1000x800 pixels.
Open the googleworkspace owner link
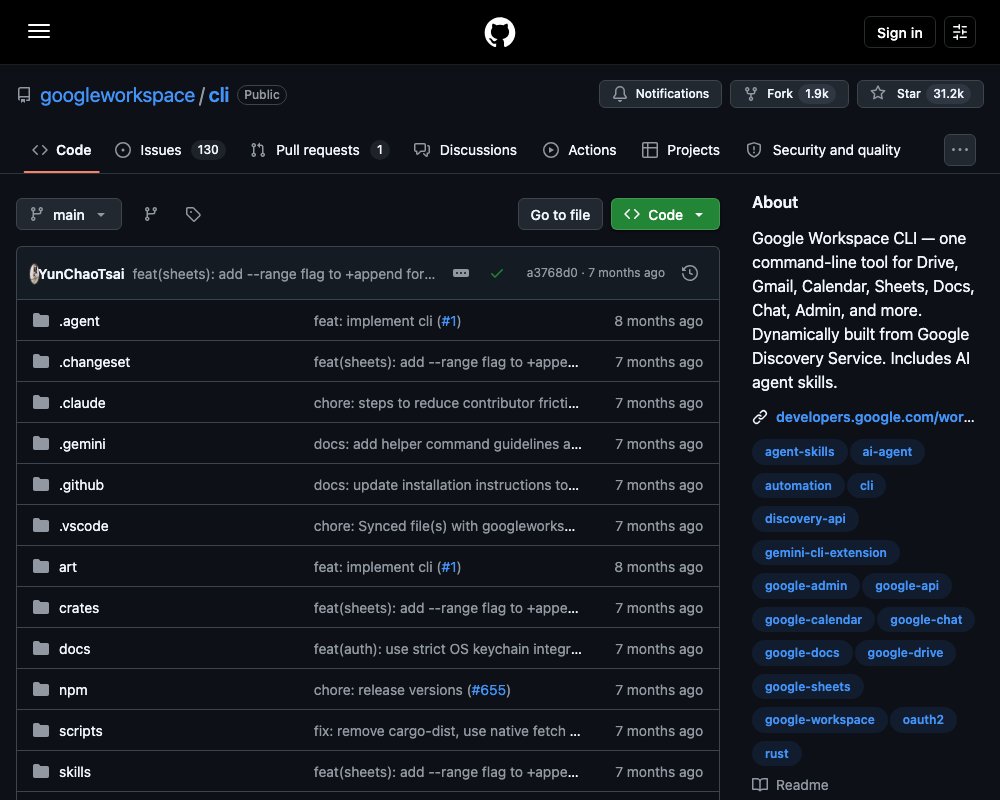[117, 95]
